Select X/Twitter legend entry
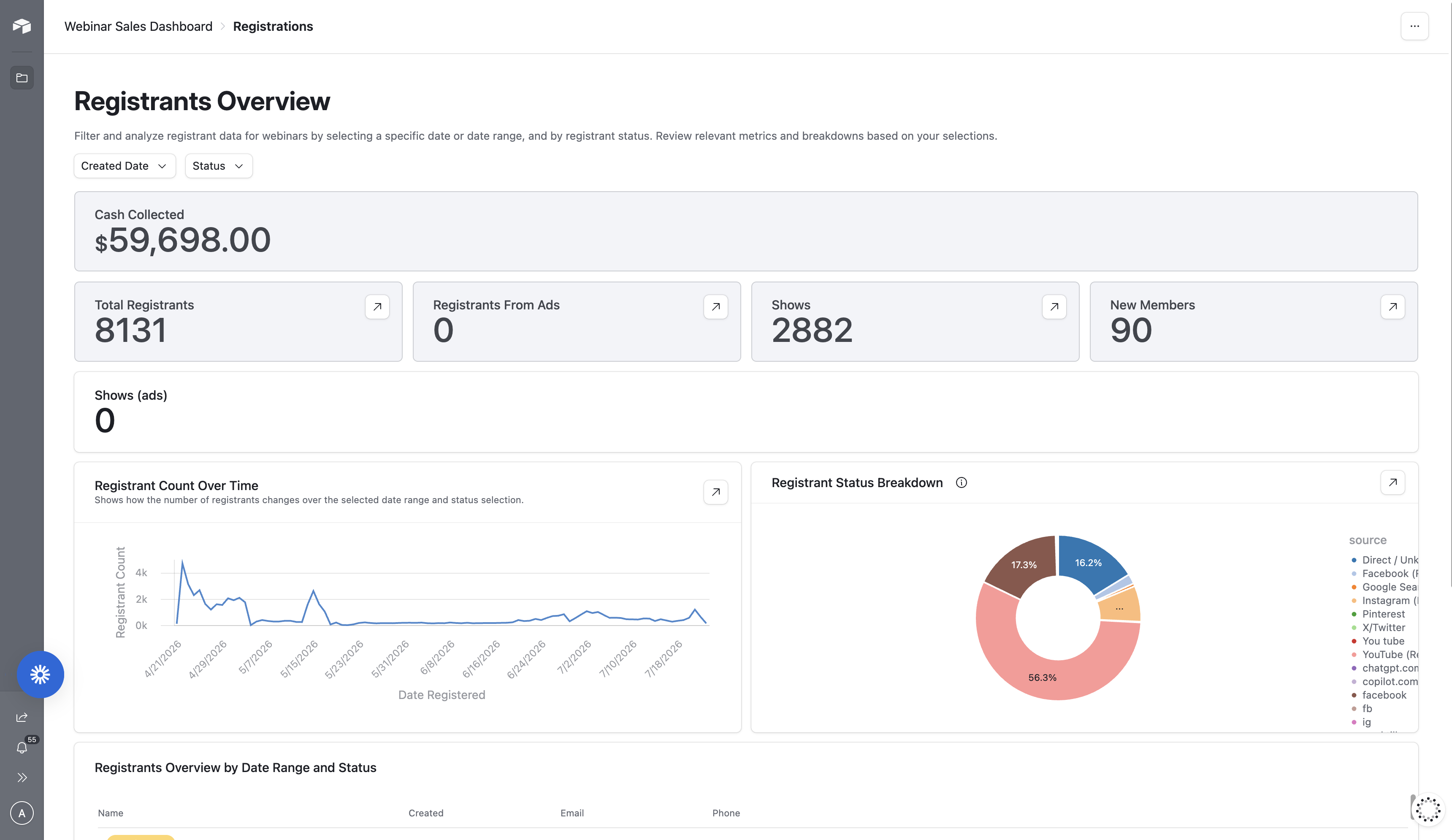Viewport: 1452px width, 840px height. pos(1378,627)
